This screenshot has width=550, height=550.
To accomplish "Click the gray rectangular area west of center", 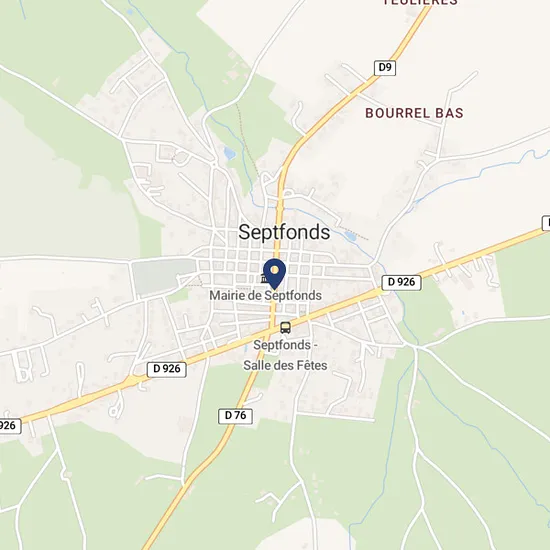I will click(x=164, y=276).
